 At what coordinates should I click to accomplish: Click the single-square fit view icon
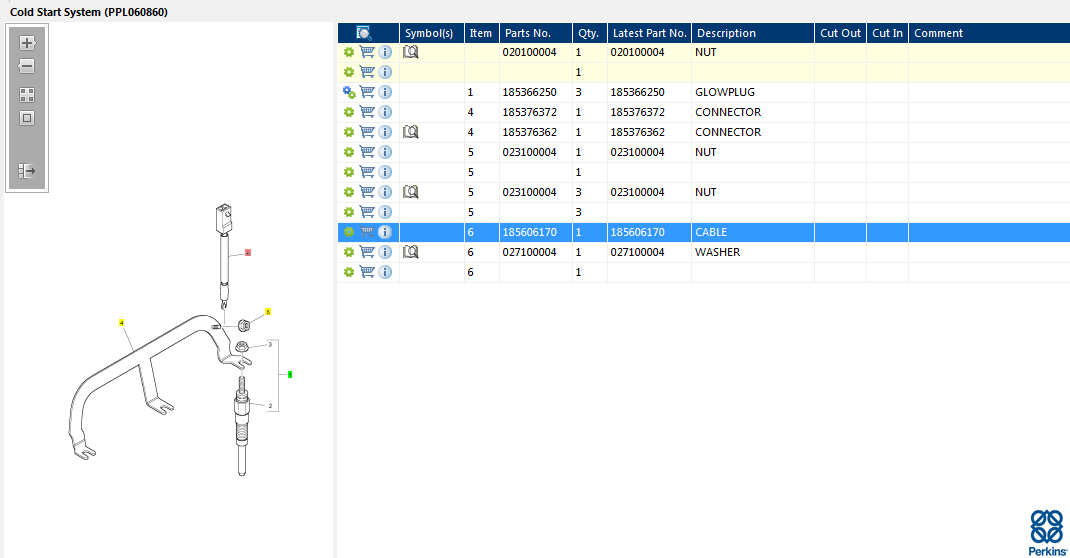pyautogui.click(x=27, y=118)
